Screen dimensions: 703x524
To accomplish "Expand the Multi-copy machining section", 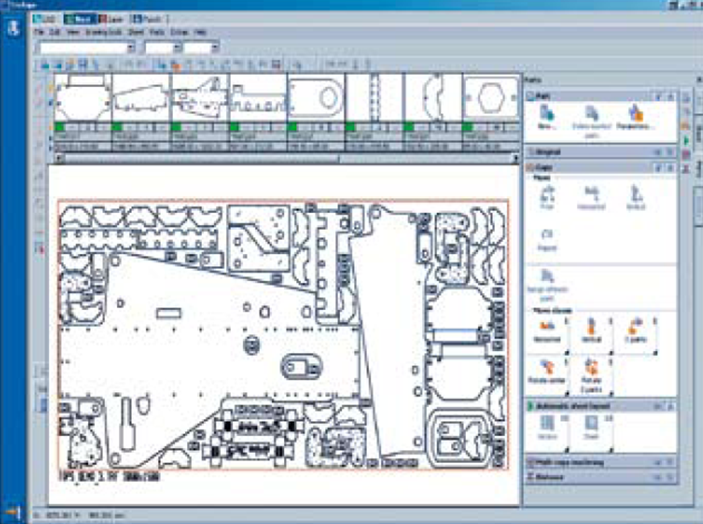I will pos(658,464).
